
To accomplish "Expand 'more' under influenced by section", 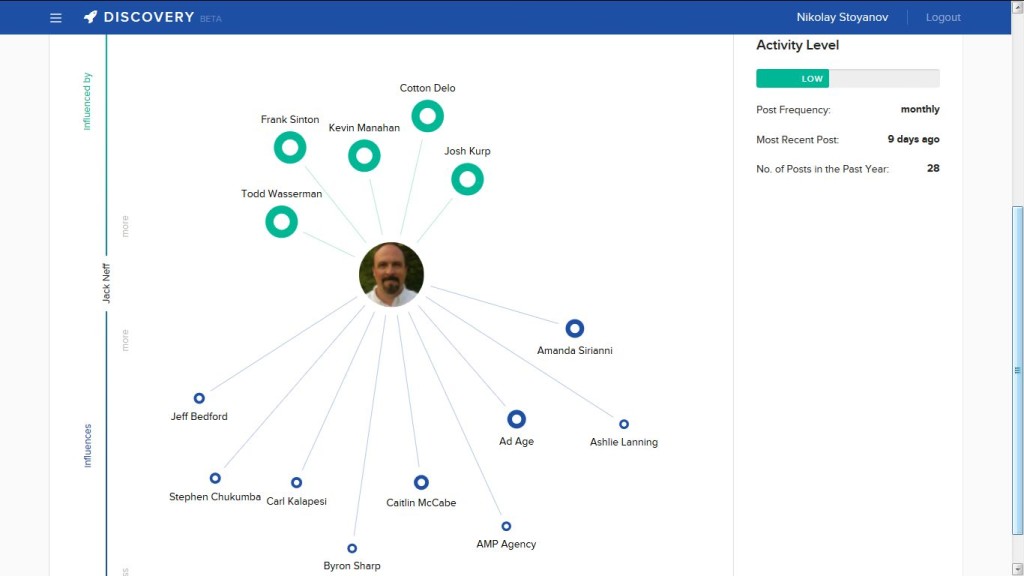I will tap(125, 226).
